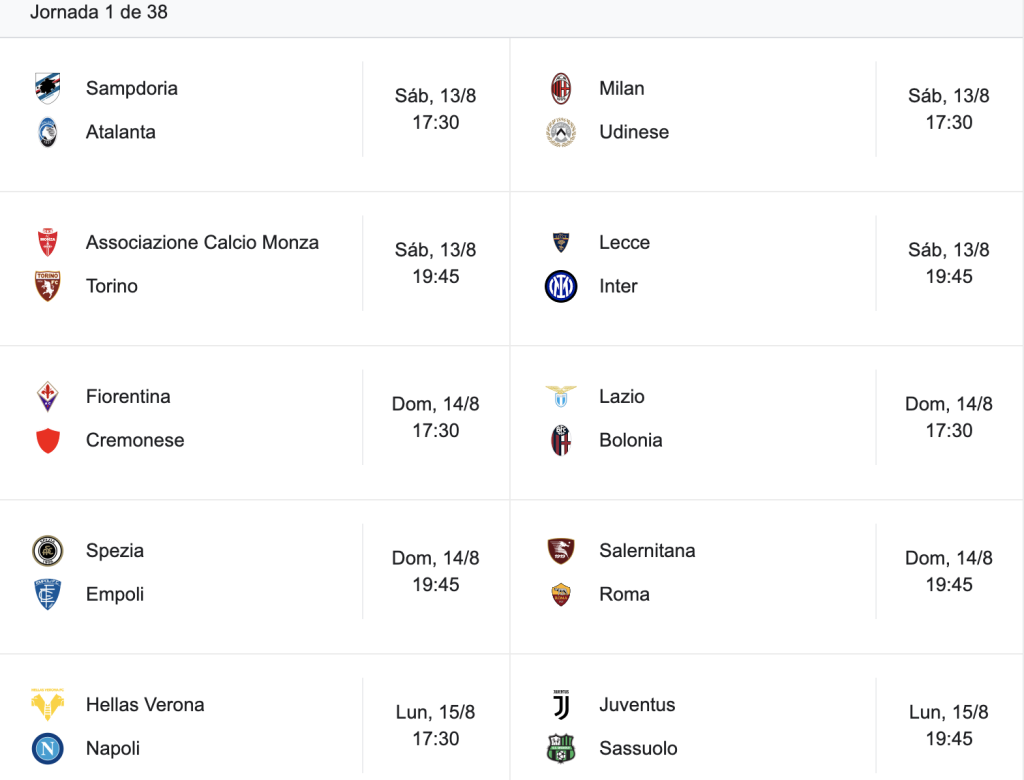Image resolution: width=1024 pixels, height=780 pixels.
Task: Open the Empoli team name
Action: coord(115,594)
